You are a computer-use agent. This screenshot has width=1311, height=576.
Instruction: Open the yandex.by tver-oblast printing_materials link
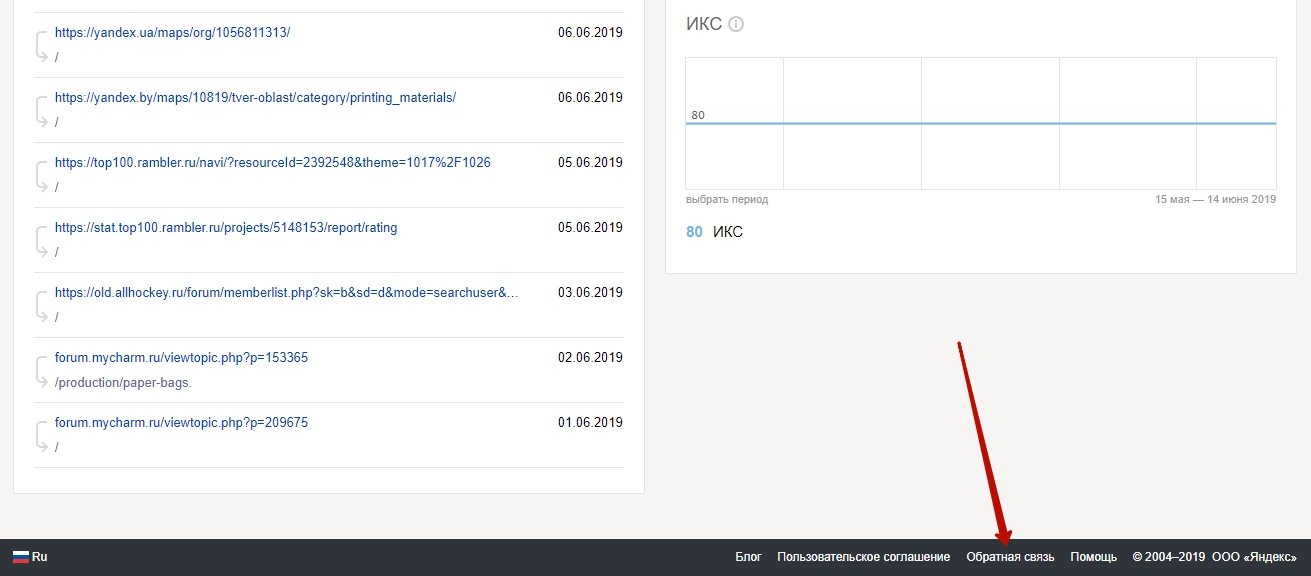(x=255, y=97)
